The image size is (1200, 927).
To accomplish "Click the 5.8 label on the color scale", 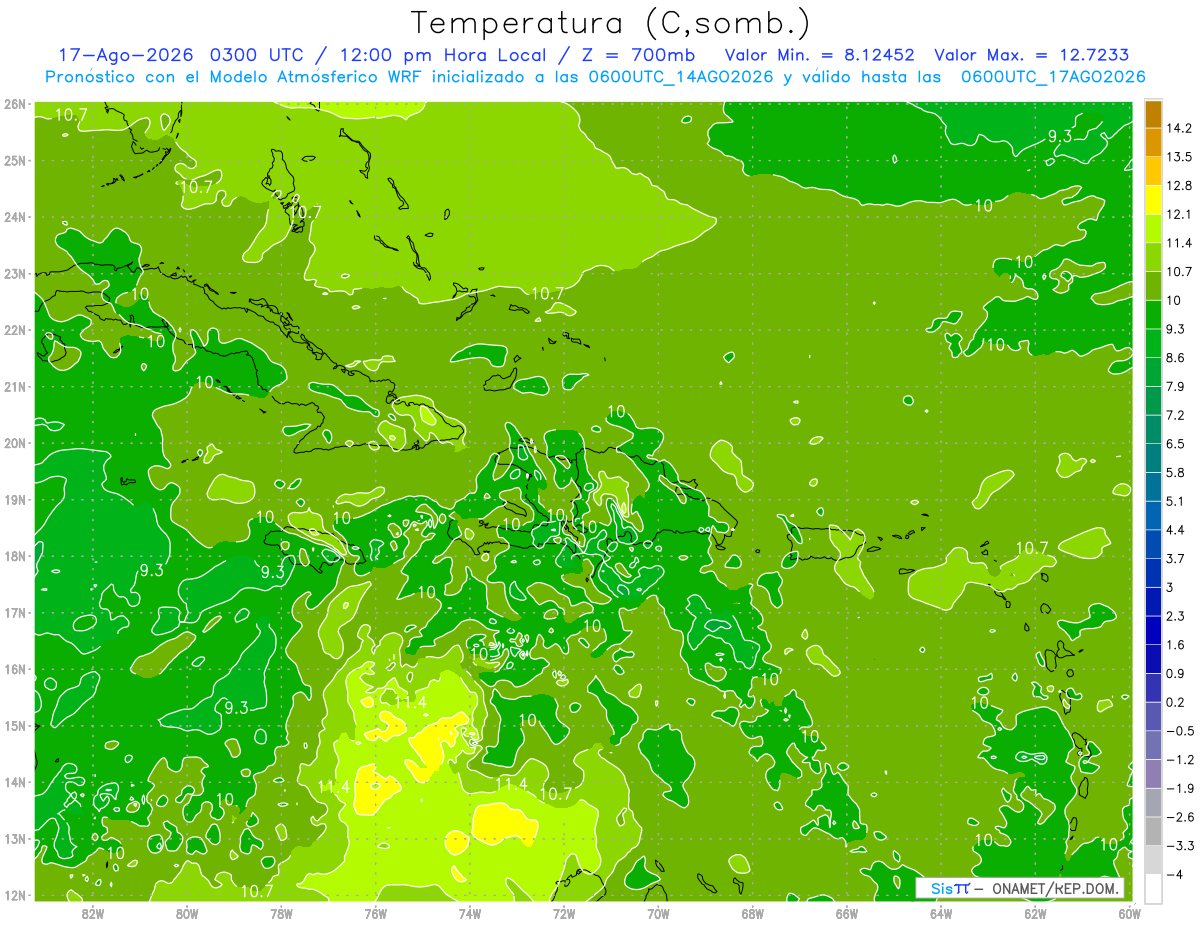I will coord(1175,472).
